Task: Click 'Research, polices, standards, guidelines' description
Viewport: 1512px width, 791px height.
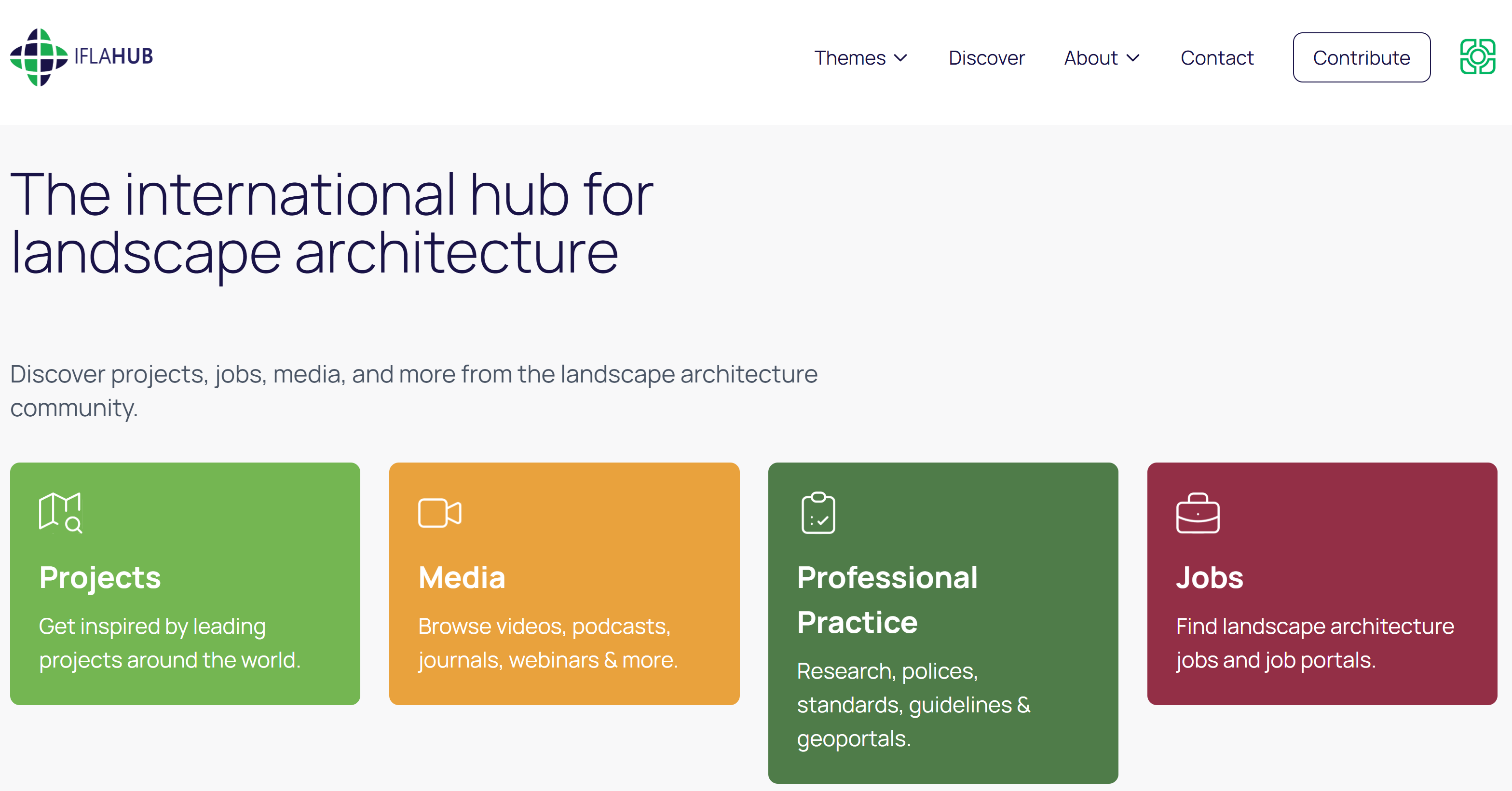Action: pos(913,705)
